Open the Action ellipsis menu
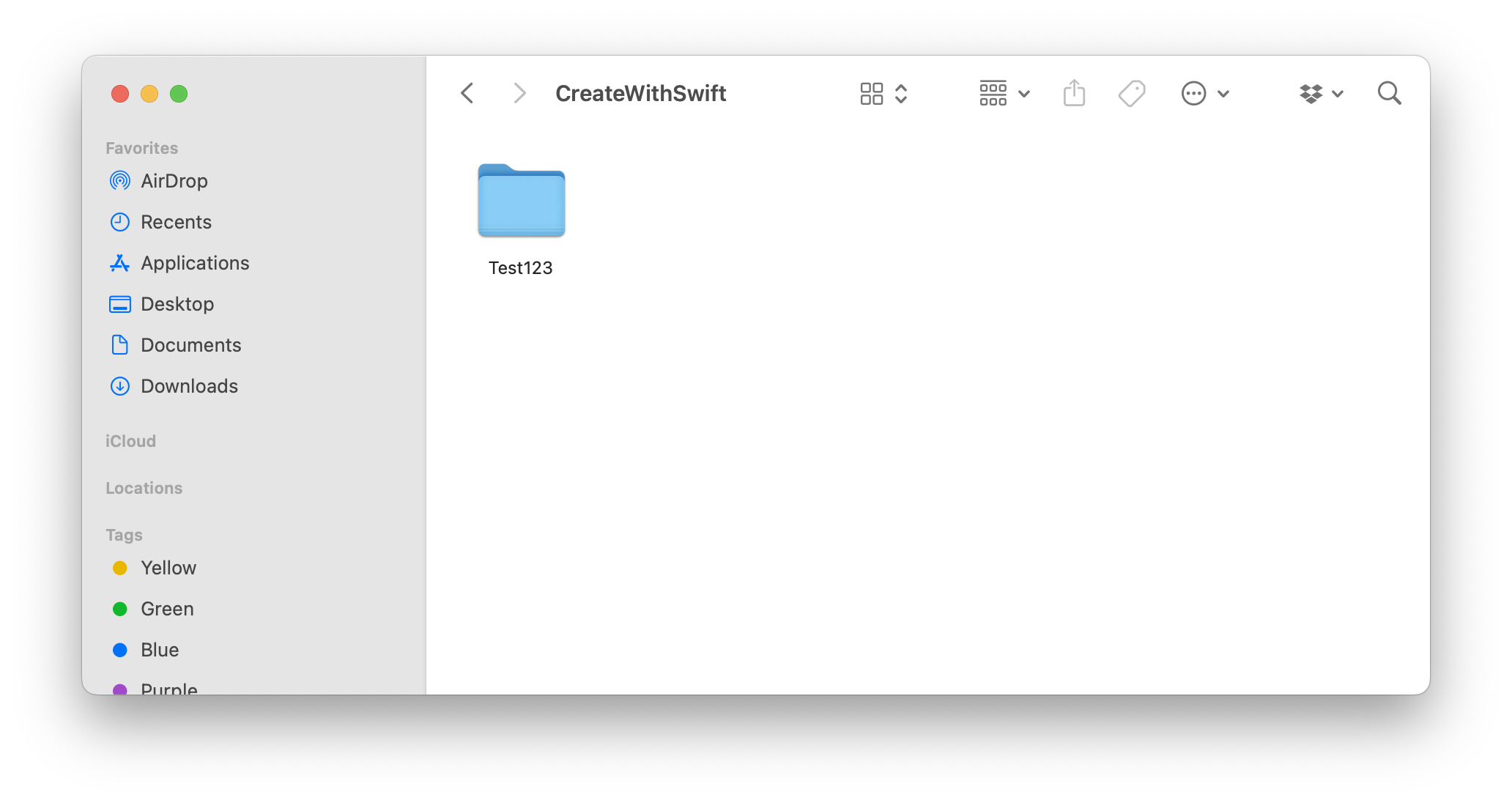 1204,94
